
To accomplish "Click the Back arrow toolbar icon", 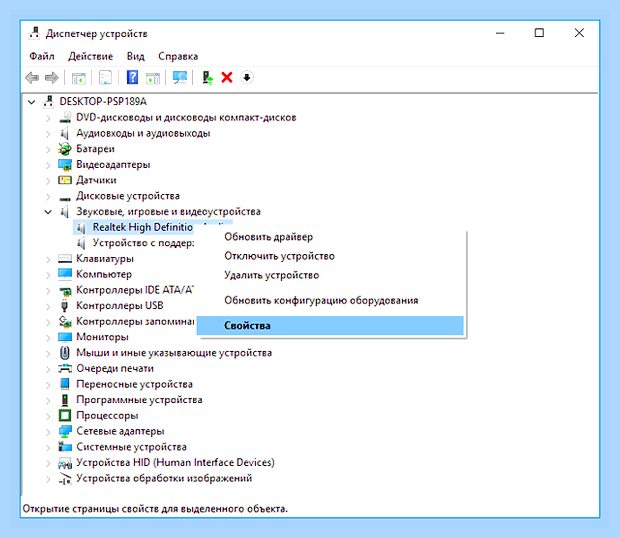I will (32, 77).
